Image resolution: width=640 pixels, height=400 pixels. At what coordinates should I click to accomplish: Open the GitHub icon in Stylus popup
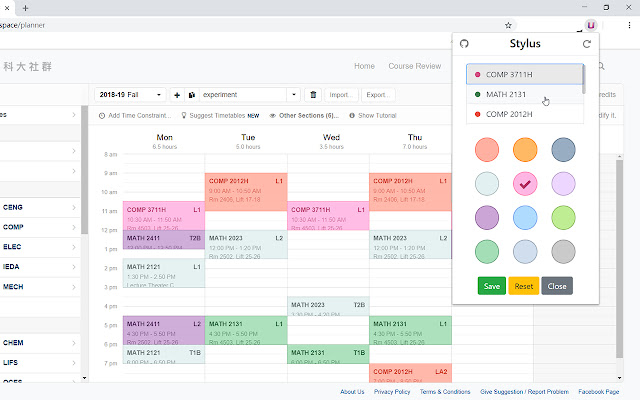coord(464,44)
